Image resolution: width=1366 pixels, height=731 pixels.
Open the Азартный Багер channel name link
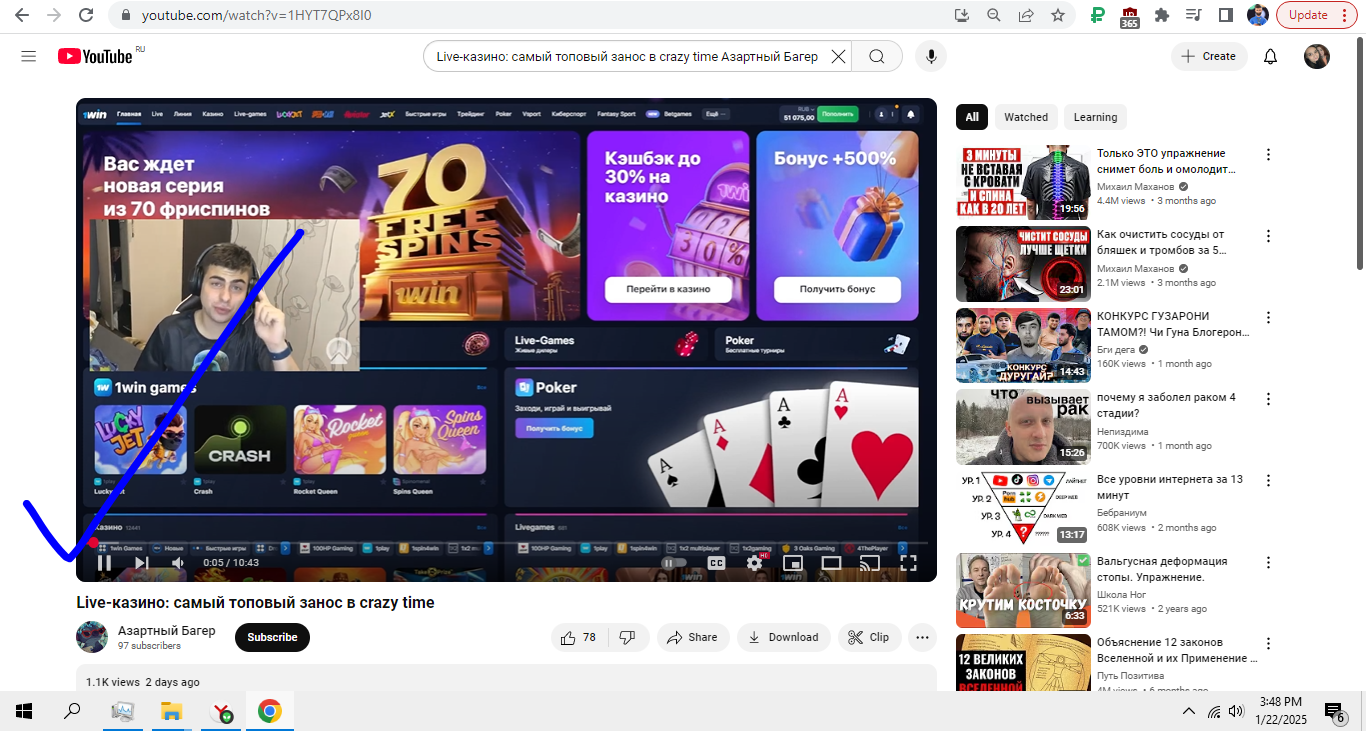coord(167,630)
